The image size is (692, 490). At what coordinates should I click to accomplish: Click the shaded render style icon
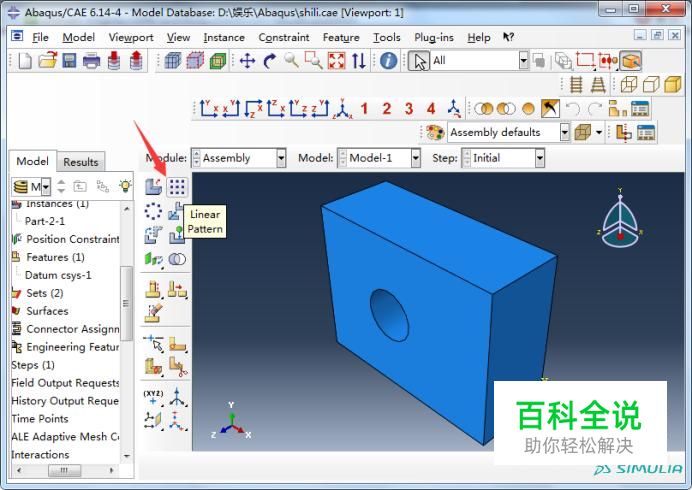pyautogui.click(x=673, y=84)
